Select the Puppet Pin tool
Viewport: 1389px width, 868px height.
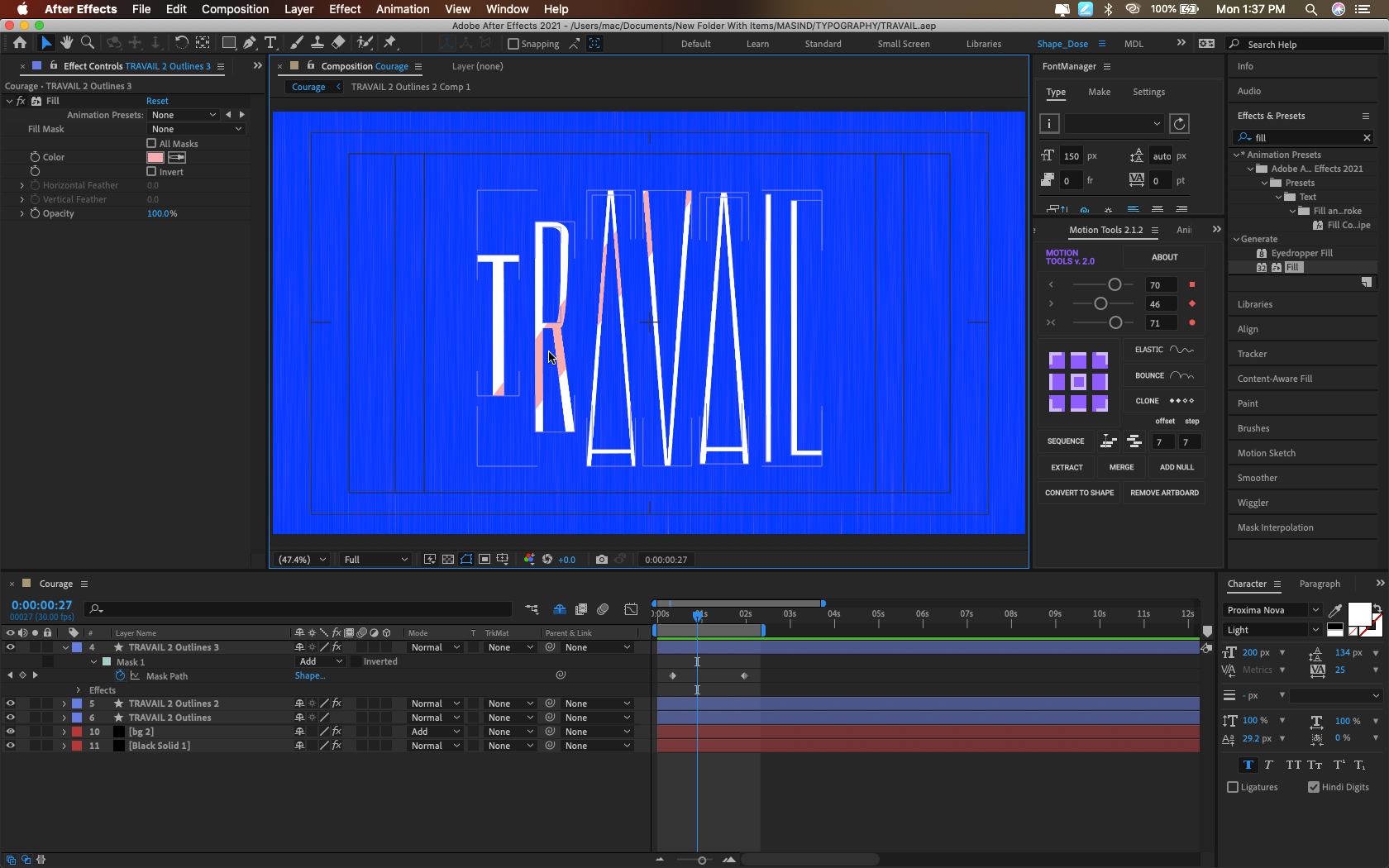390,43
